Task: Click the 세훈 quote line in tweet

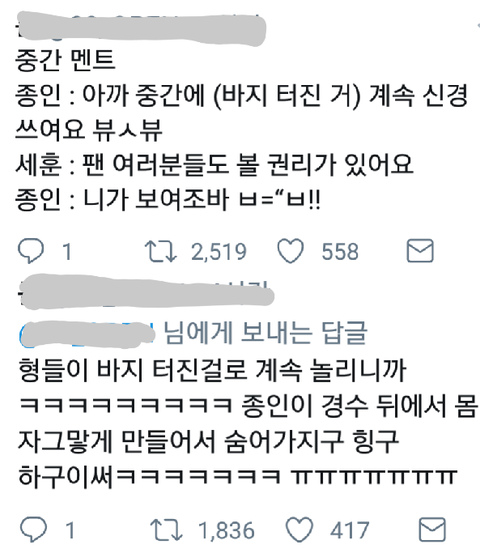Action: 214,165
